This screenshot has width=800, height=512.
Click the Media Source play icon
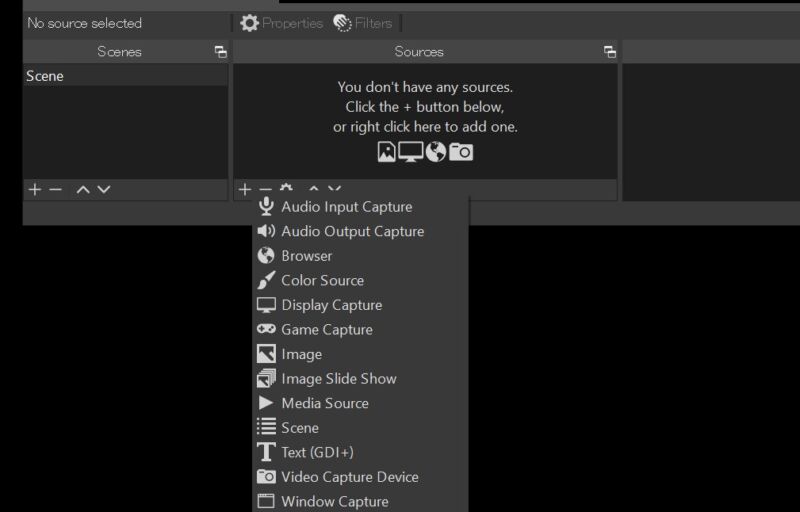(266, 403)
